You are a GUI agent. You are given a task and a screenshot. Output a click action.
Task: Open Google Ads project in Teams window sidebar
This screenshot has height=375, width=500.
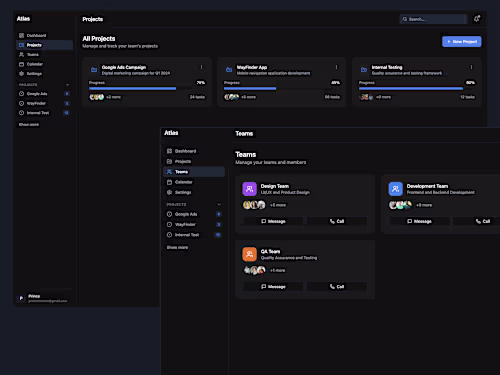pyautogui.click(x=194, y=214)
